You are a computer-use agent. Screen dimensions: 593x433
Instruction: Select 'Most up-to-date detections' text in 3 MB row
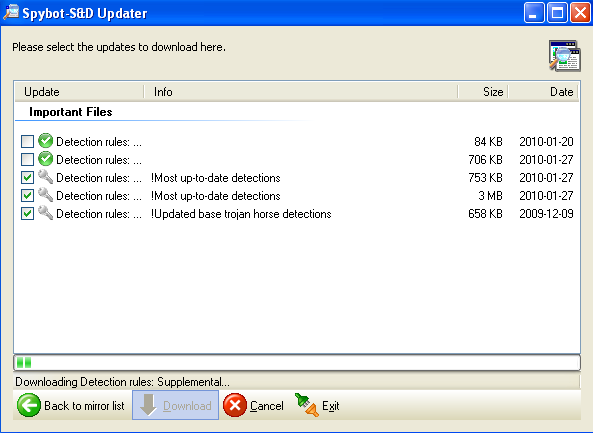[x=216, y=196]
